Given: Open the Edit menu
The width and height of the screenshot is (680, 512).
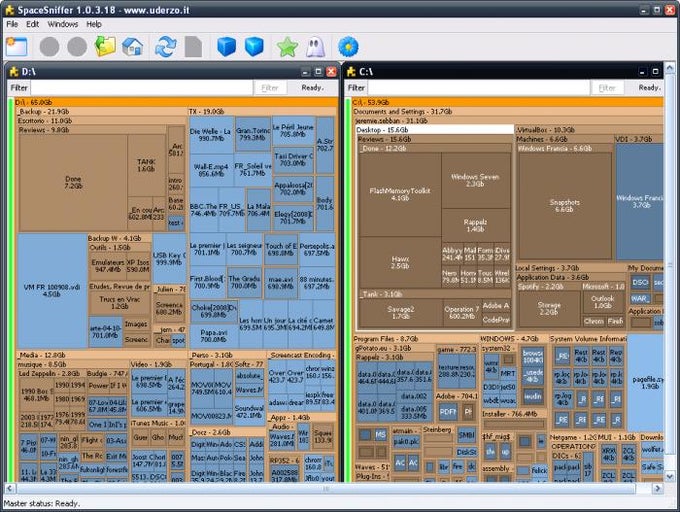Looking at the screenshot, I should click(33, 24).
